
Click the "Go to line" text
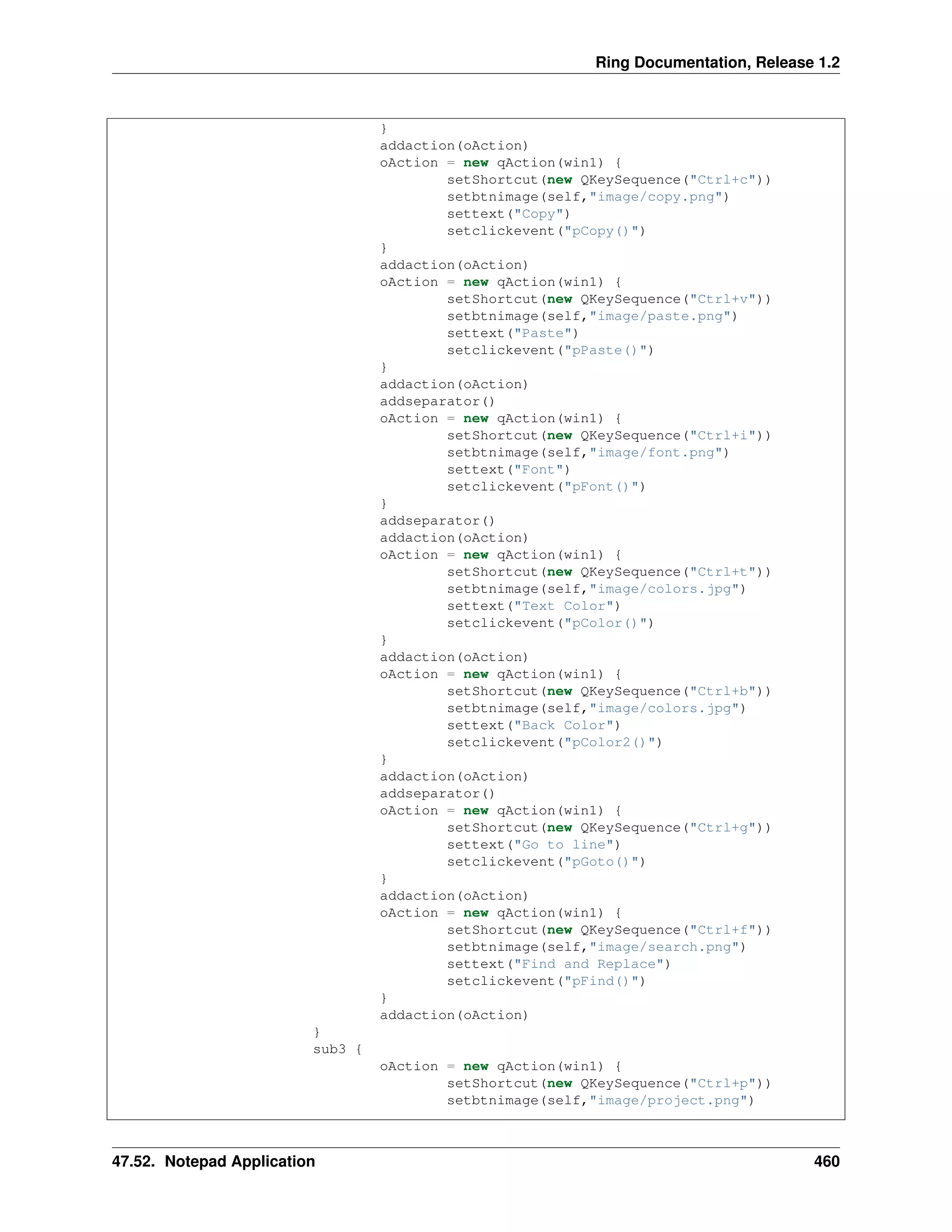click(x=563, y=844)
